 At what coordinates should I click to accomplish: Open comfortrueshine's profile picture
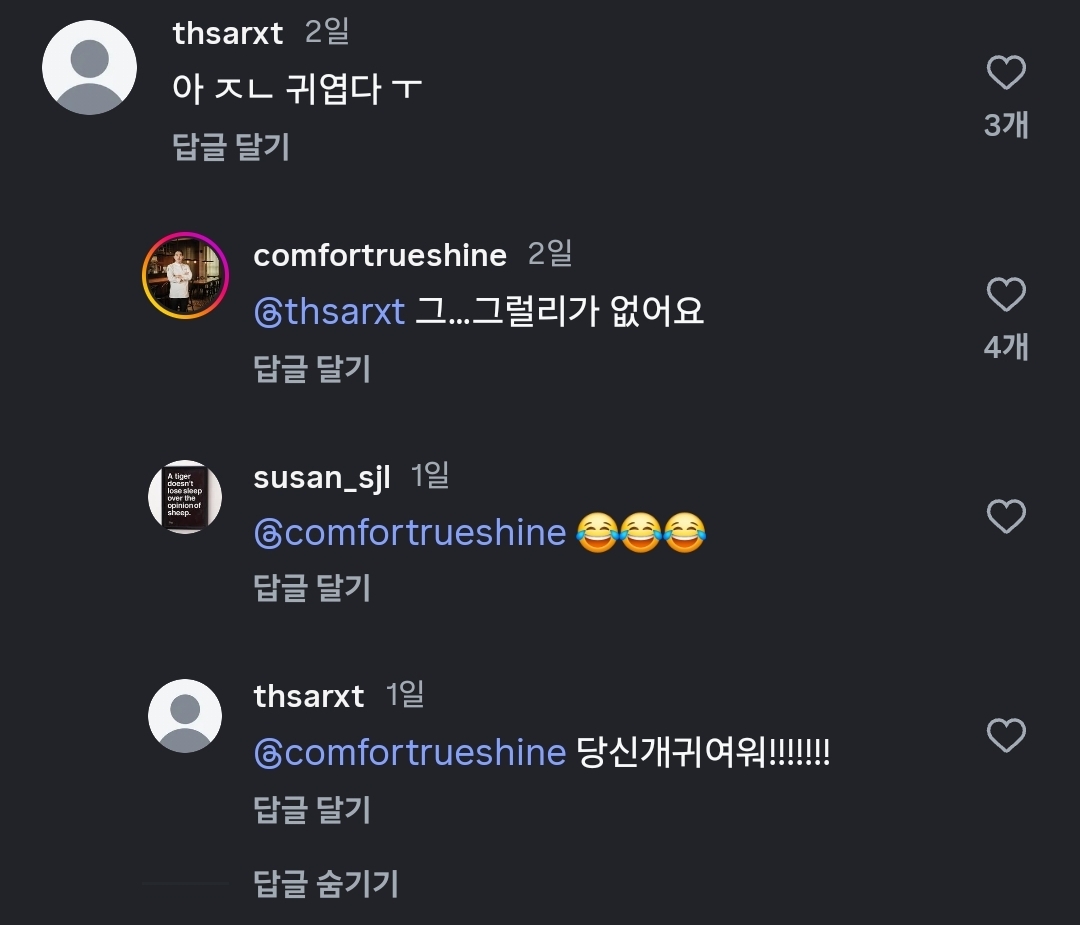point(186,276)
